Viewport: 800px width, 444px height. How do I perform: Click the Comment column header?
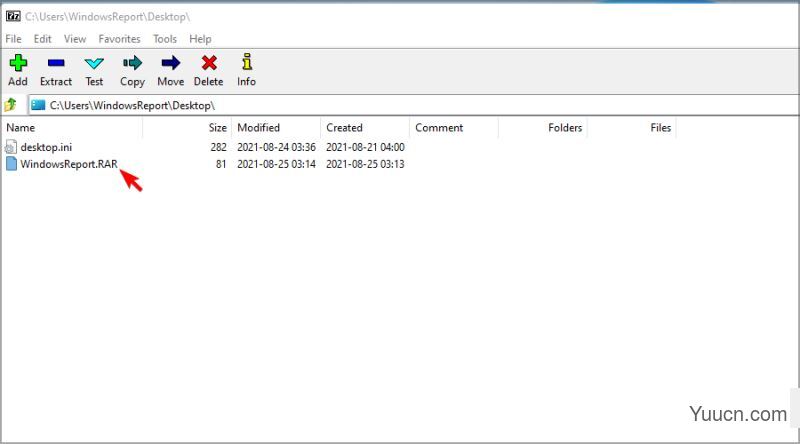coord(454,128)
